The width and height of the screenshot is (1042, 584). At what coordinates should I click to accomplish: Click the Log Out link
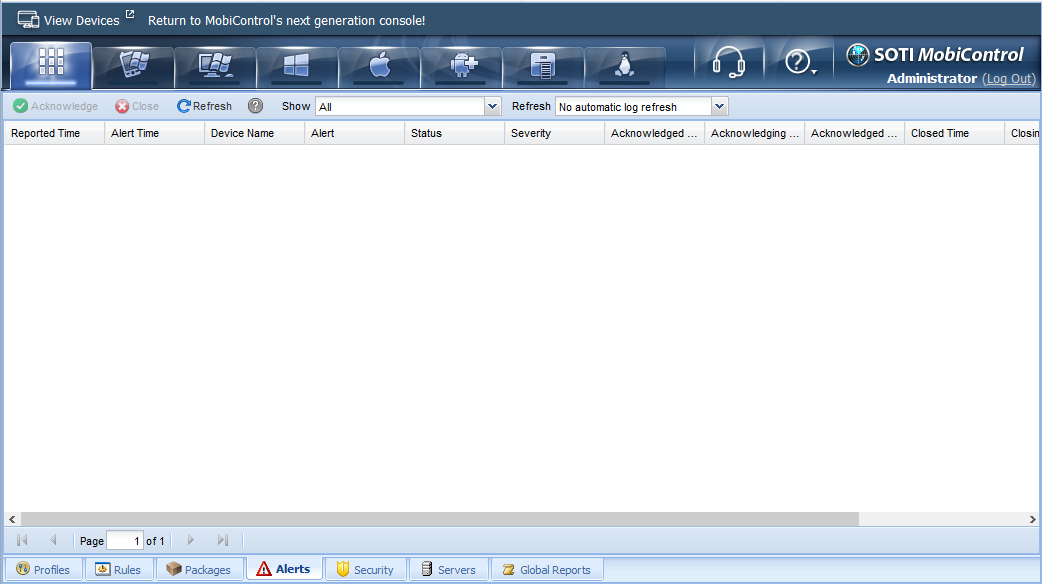(1008, 79)
